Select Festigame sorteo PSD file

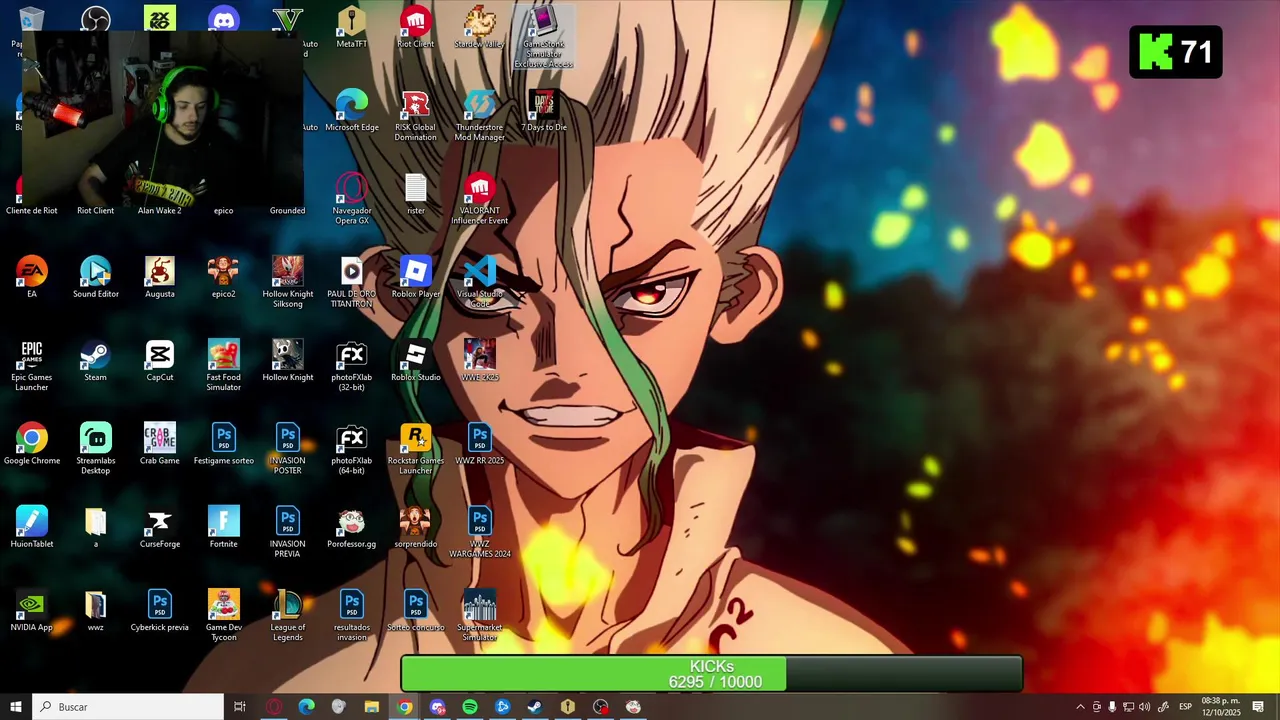[x=224, y=445]
